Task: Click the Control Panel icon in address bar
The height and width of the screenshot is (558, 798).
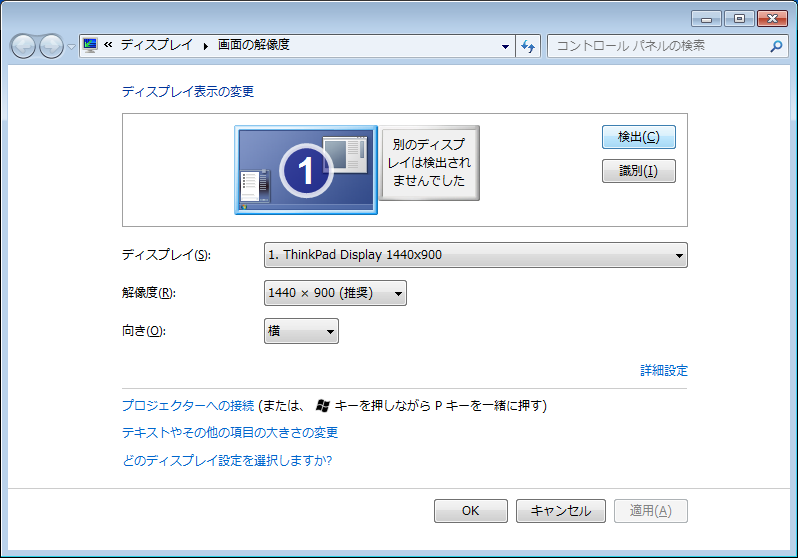Action: tap(91, 45)
